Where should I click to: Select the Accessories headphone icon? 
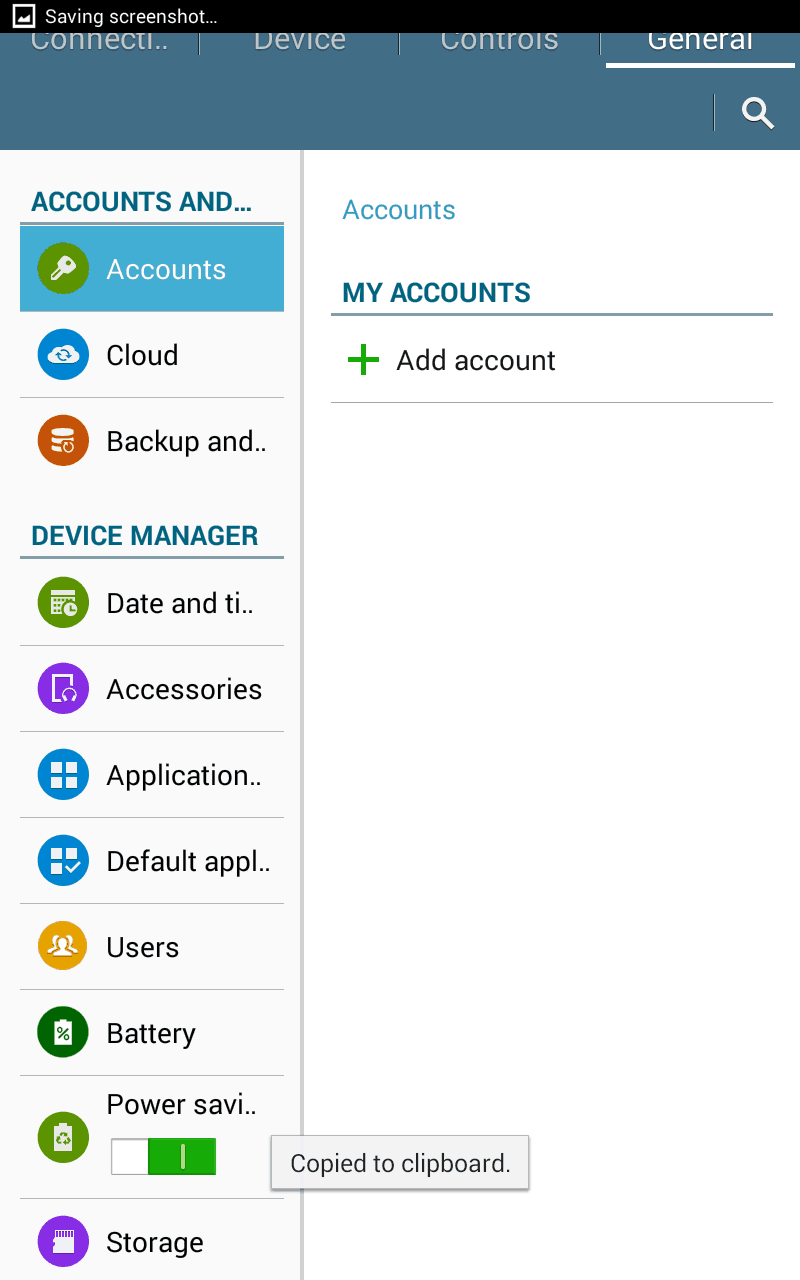(63, 689)
